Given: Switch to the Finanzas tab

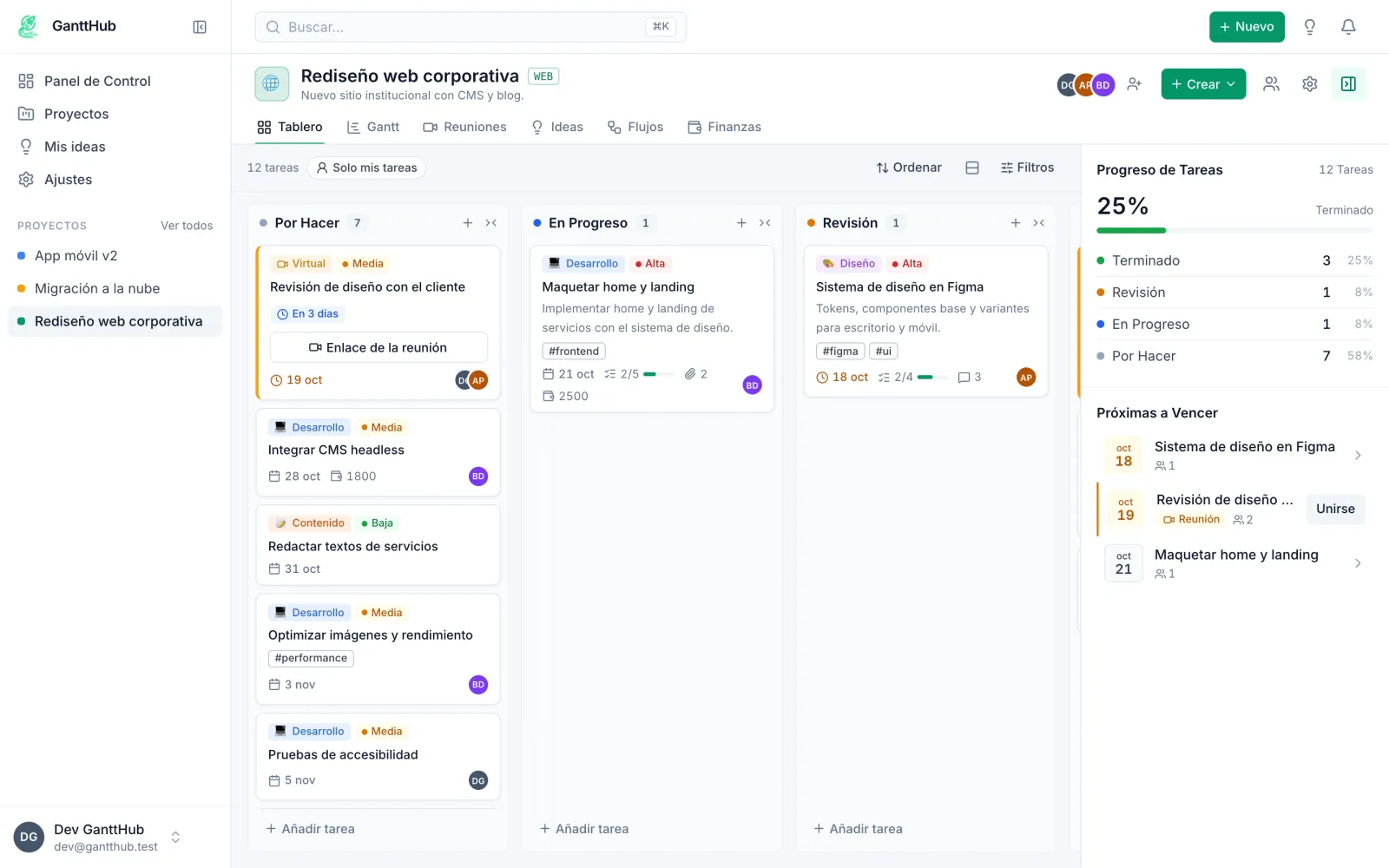Looking at the screenshot, I should click(724, 127).
